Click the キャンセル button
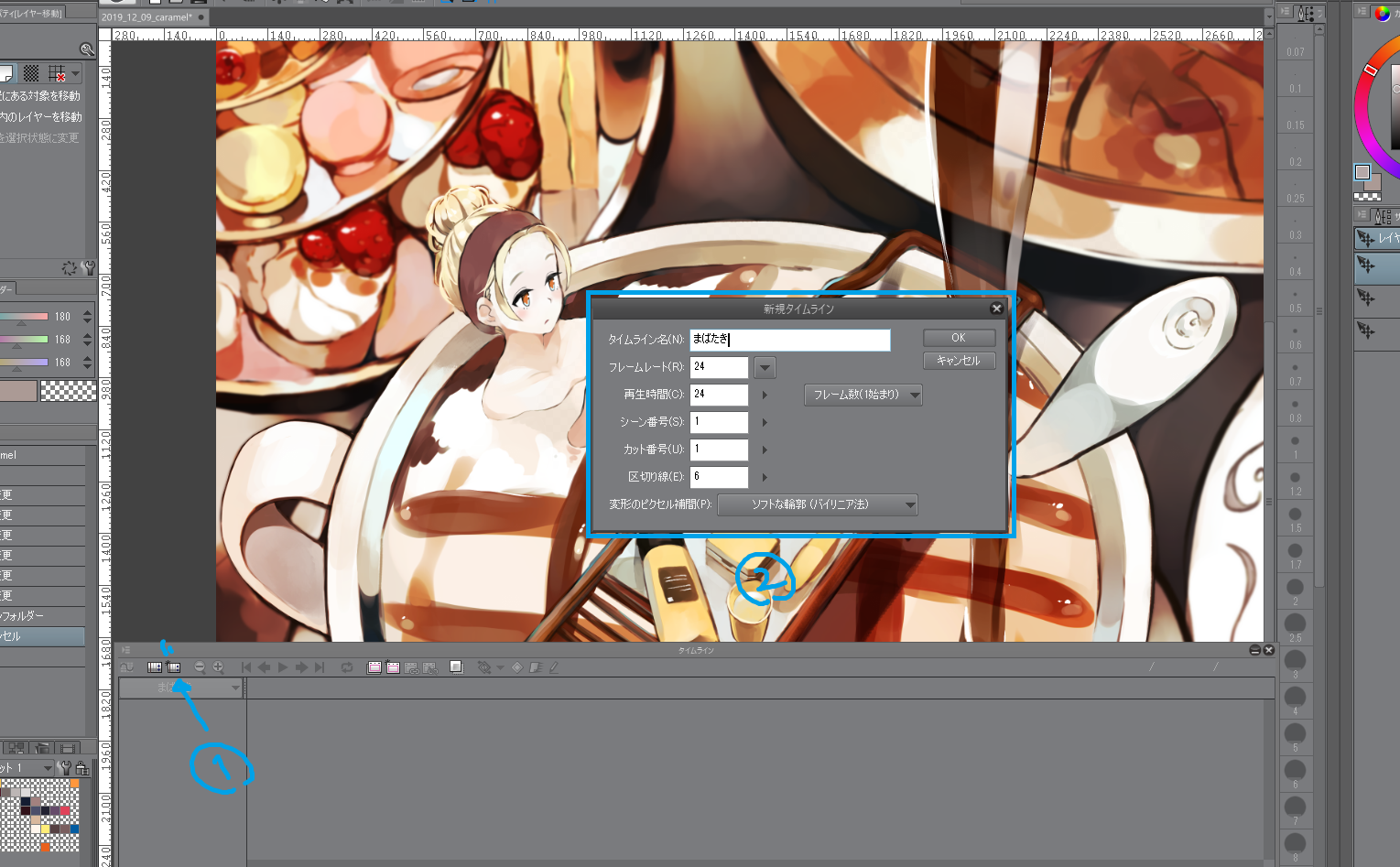This screenshot has height=867, width=1400. pyautogui.click(x=959, y=361)
